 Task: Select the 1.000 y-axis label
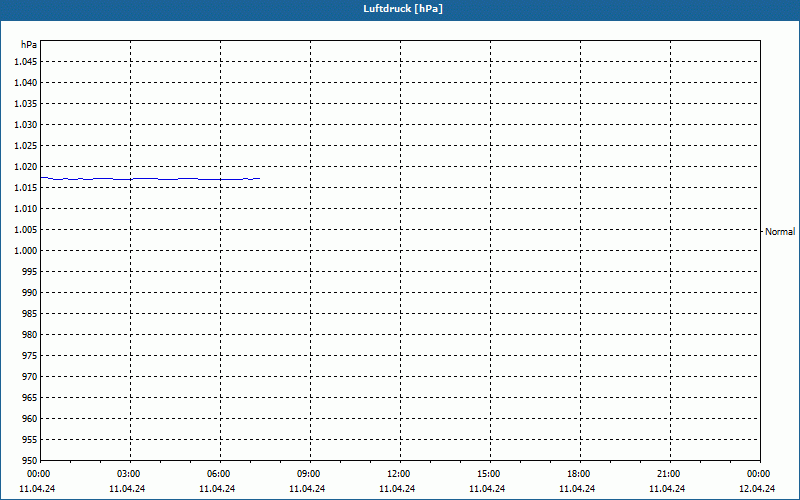pos(26,251)
